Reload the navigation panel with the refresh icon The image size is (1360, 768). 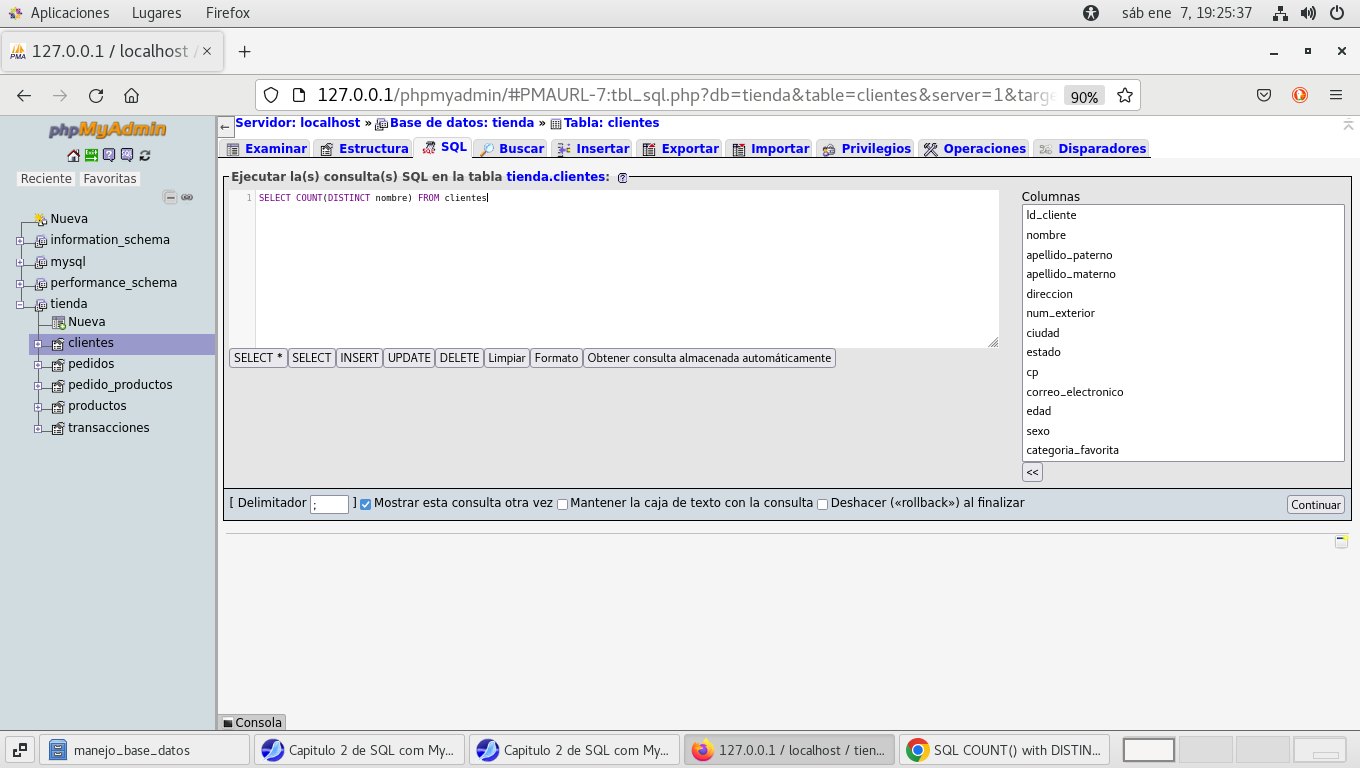(145, 155)
